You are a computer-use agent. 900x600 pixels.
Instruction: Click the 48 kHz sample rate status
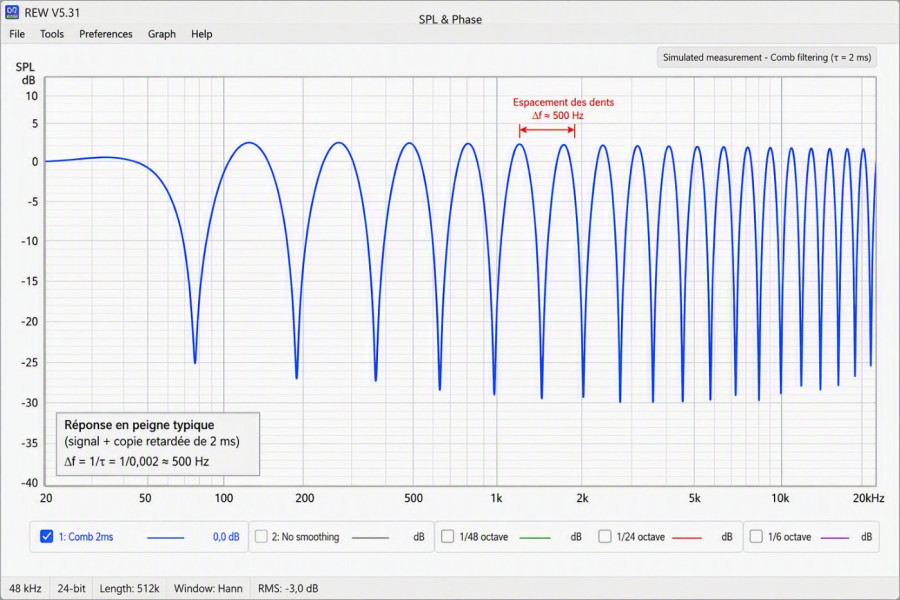pyautogui.click(x=25, y=589)
